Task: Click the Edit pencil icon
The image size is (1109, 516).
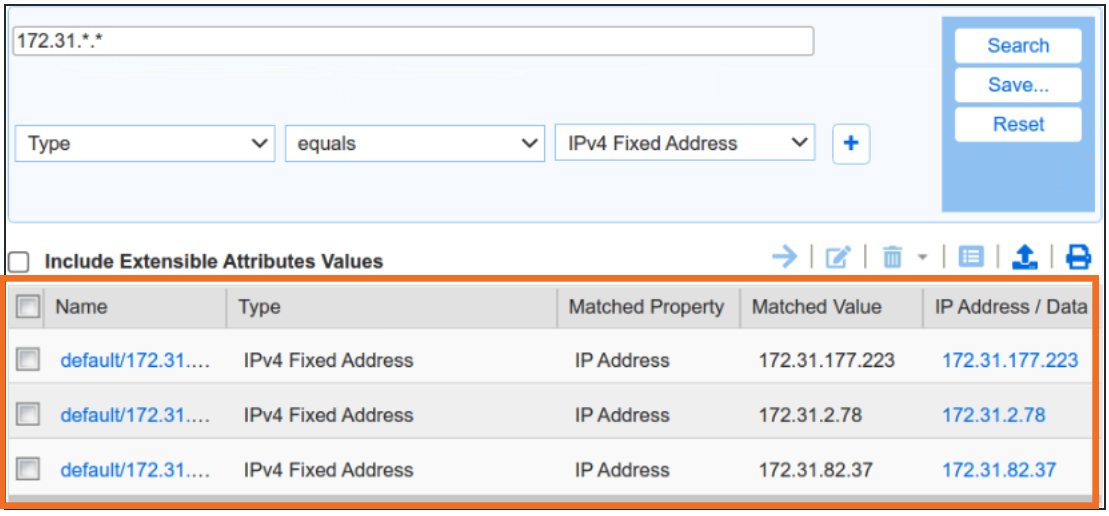Action: pos(837,258)
